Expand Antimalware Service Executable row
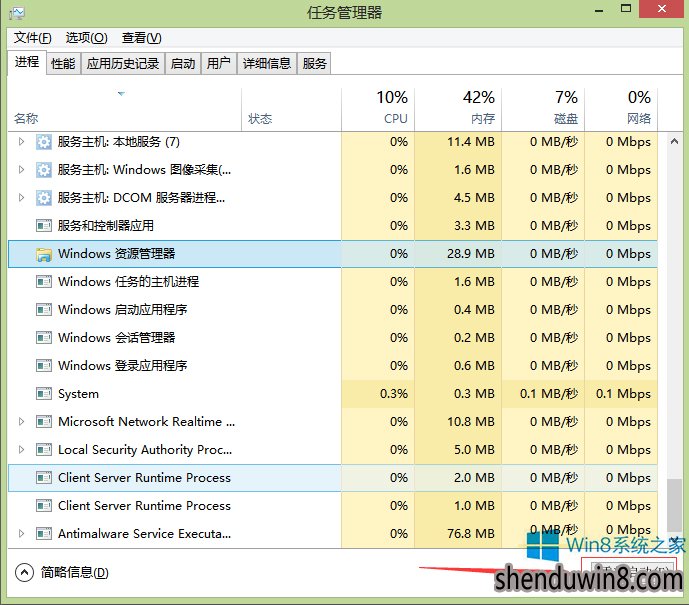The image size is (689, 605). 21,534
